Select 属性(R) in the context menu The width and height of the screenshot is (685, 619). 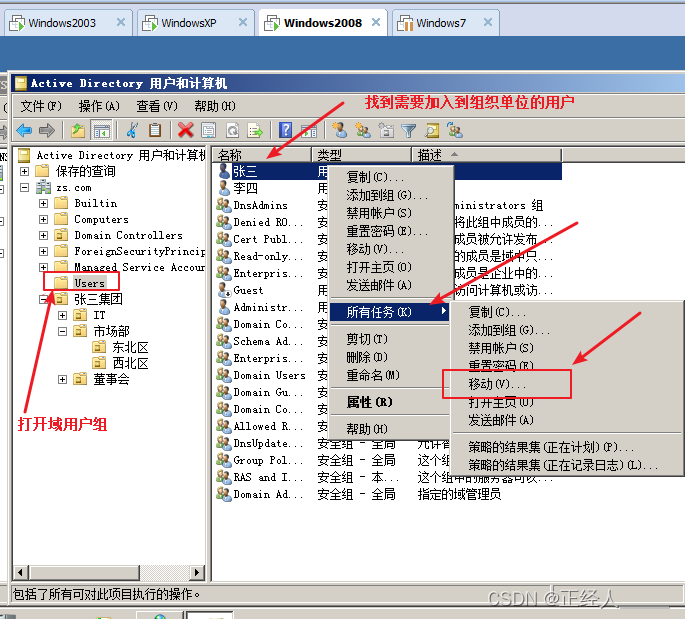click(x=389, y=402)
